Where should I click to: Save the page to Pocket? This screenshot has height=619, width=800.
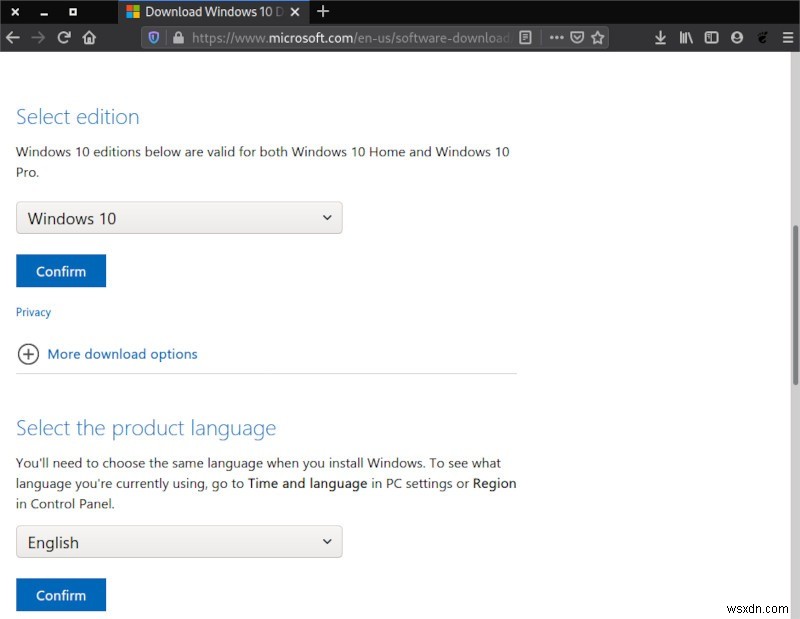576,37
